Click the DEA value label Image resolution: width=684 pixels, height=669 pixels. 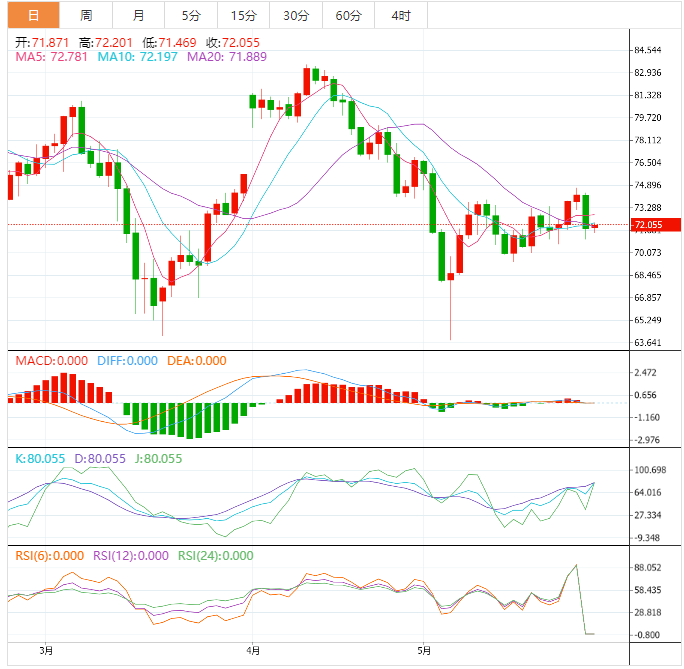pos(196,361)
